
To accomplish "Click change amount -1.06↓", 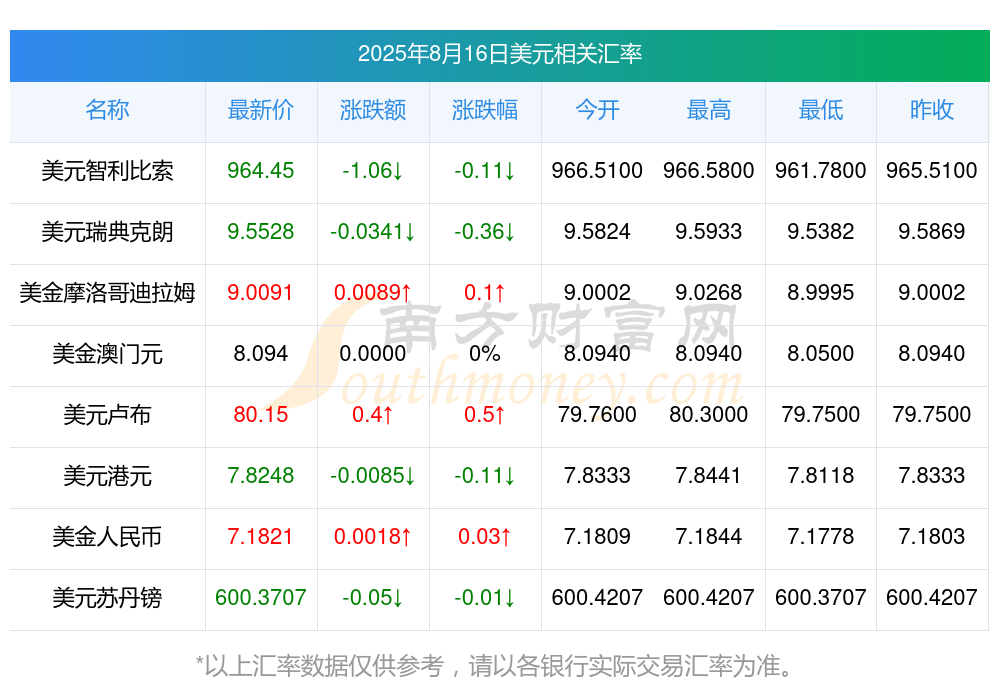I will [373, 170].
